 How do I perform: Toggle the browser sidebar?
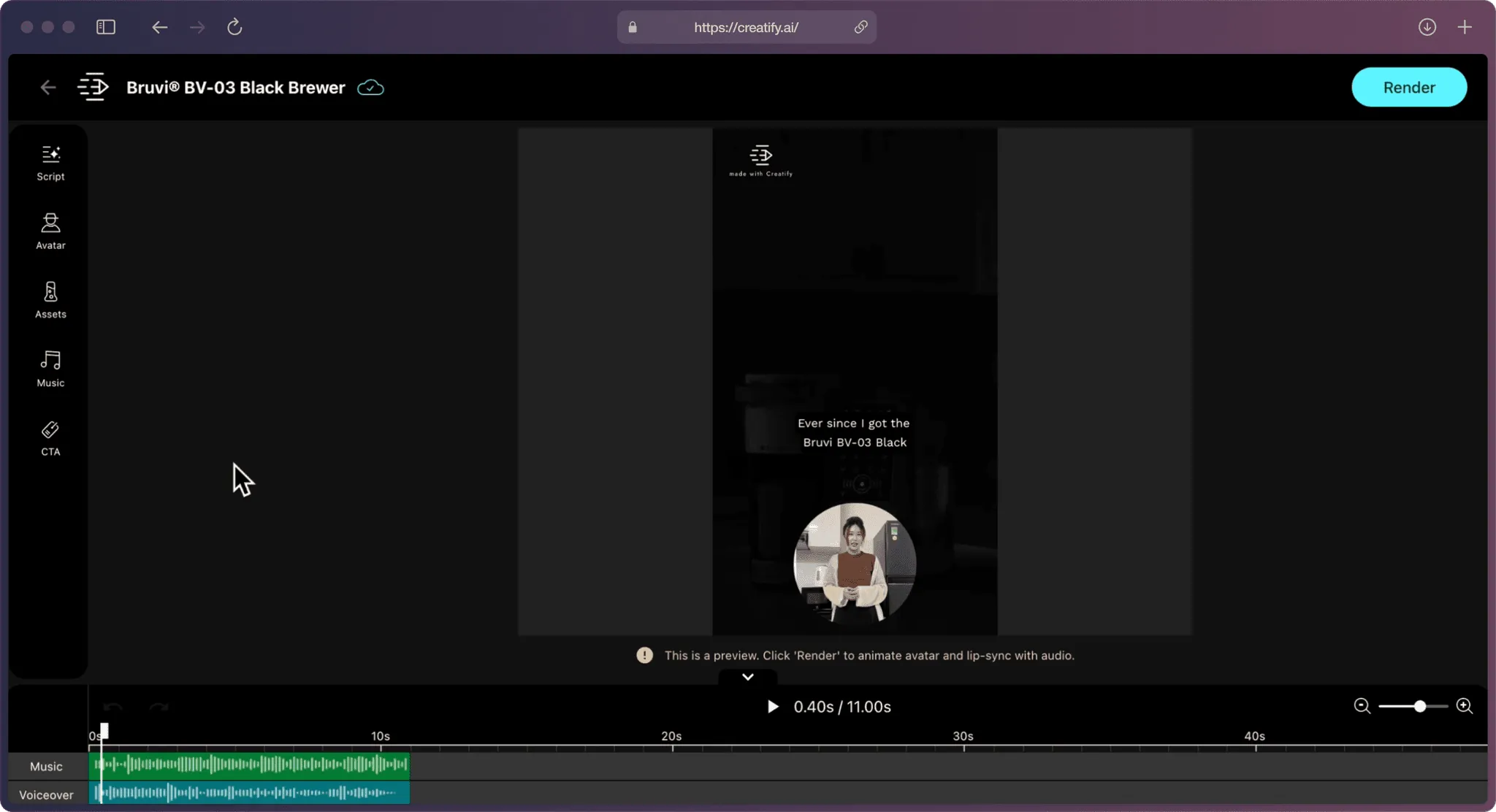click(106, 27)
